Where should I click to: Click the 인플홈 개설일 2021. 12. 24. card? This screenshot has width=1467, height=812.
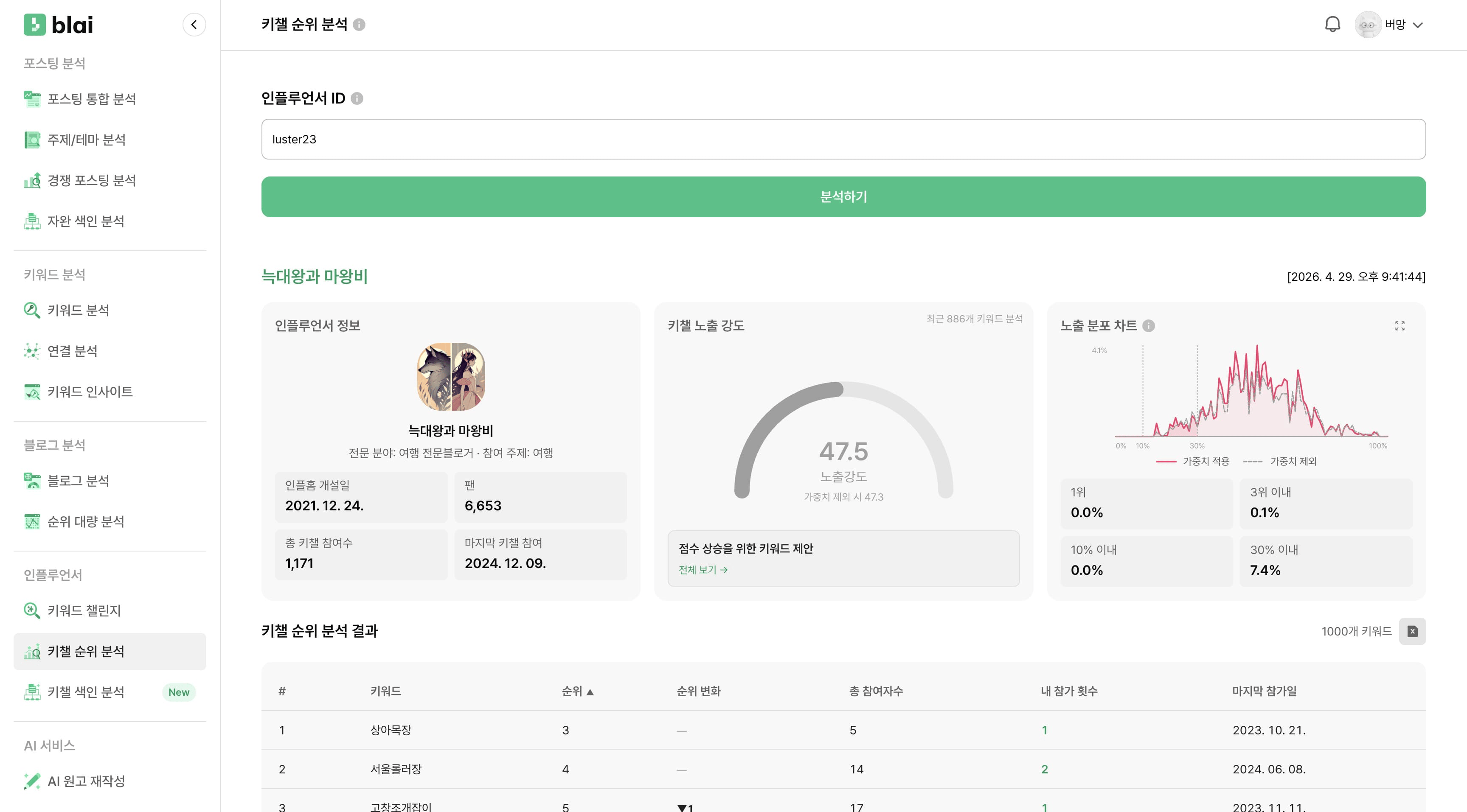pos(361,497)
